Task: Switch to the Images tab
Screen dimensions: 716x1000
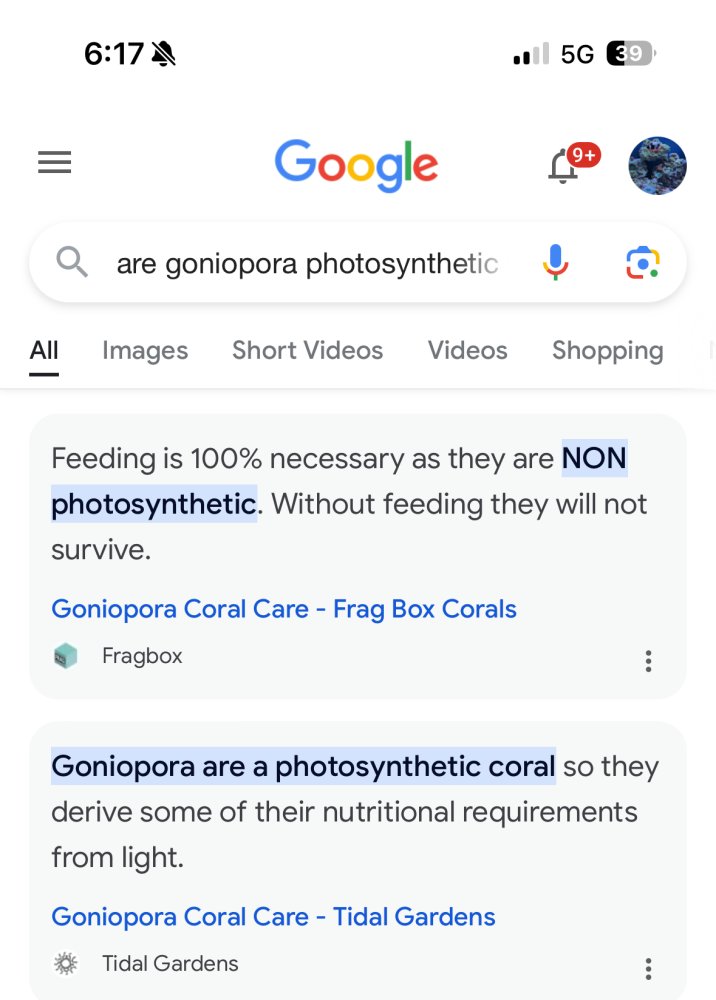Action: (x=145, y=351)
